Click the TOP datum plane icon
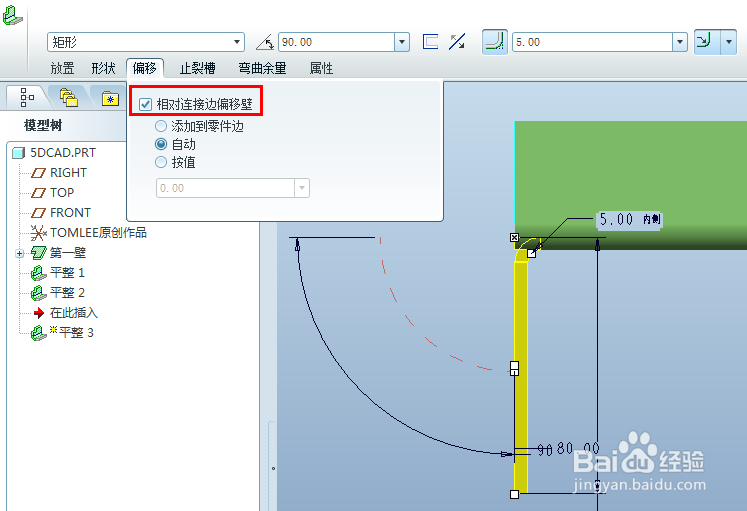The height and width of the screenshot is (511, 747). pos(38,193)
